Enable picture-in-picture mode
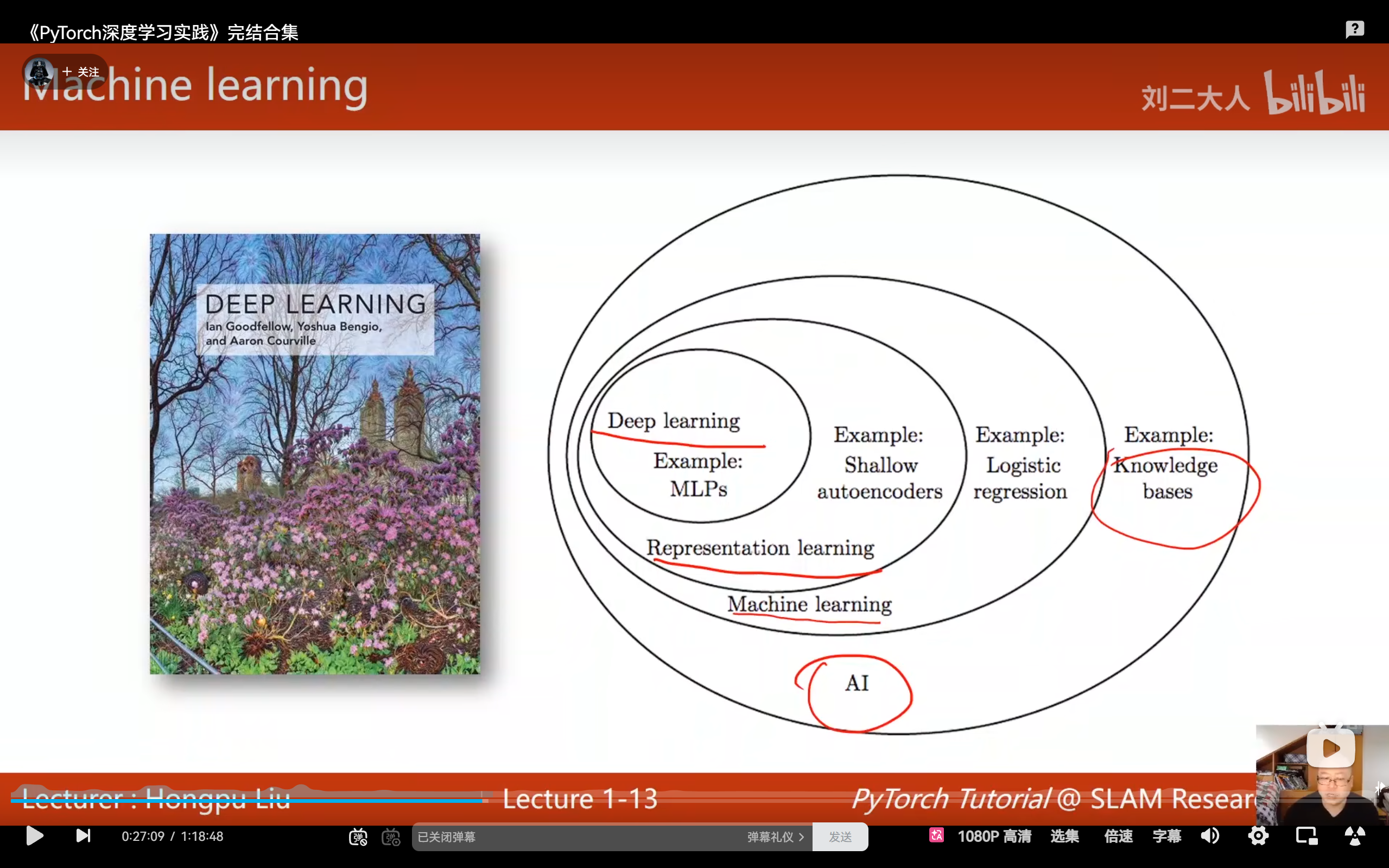Image resolution: width=1389 pixels, height=868 pixels. point(1306,837)
